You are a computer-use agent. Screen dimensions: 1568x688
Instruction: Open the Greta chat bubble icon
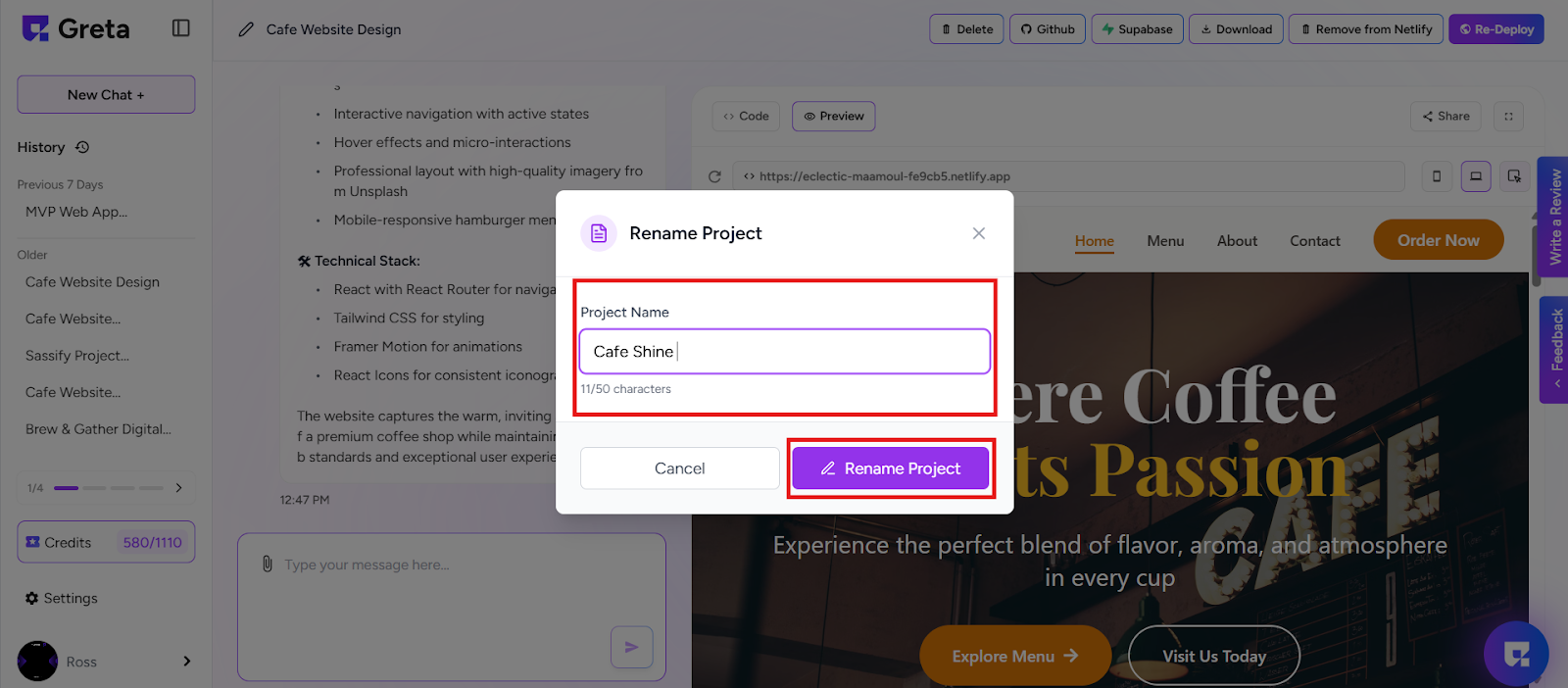pos(1516,653)
